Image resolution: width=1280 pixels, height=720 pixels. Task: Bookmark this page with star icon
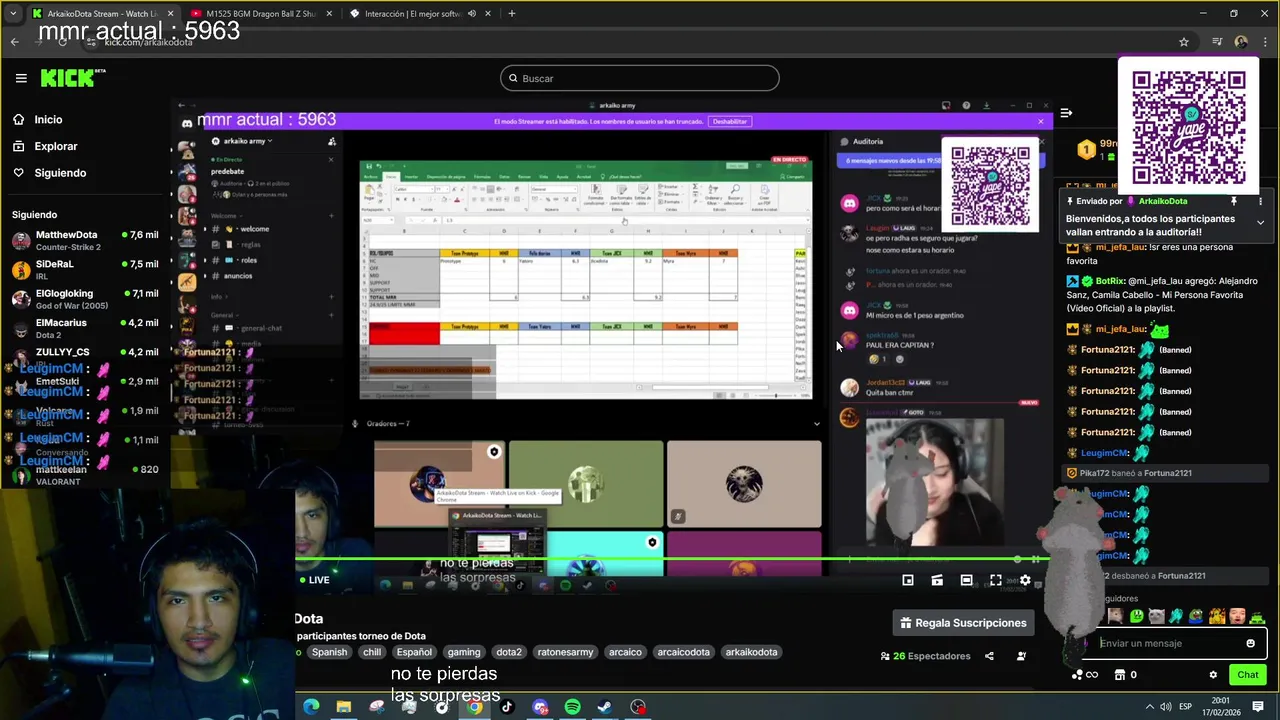click(1184, 42)
